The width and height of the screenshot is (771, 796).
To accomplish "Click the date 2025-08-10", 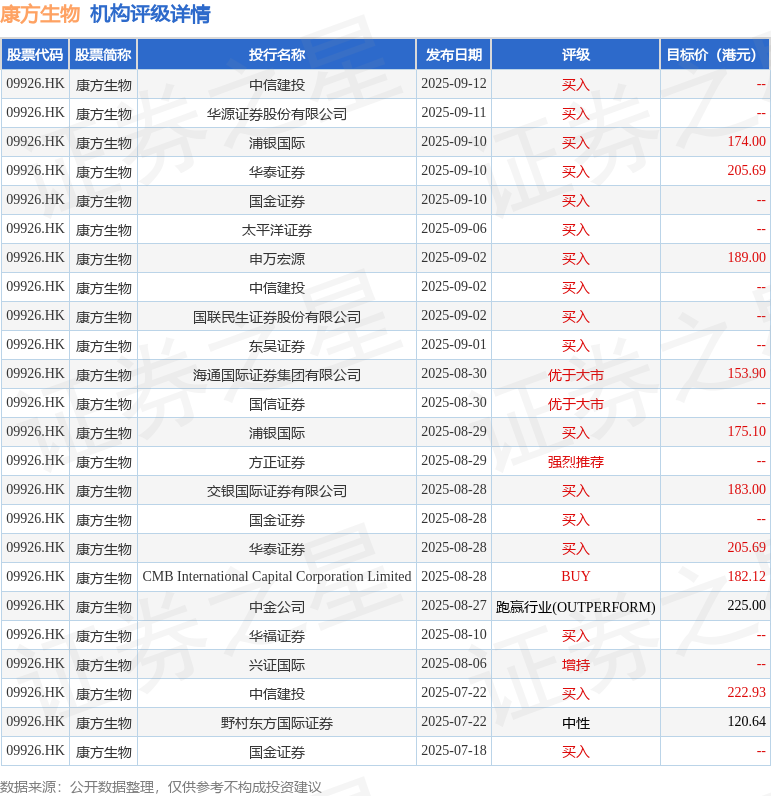I will (454, 635).
